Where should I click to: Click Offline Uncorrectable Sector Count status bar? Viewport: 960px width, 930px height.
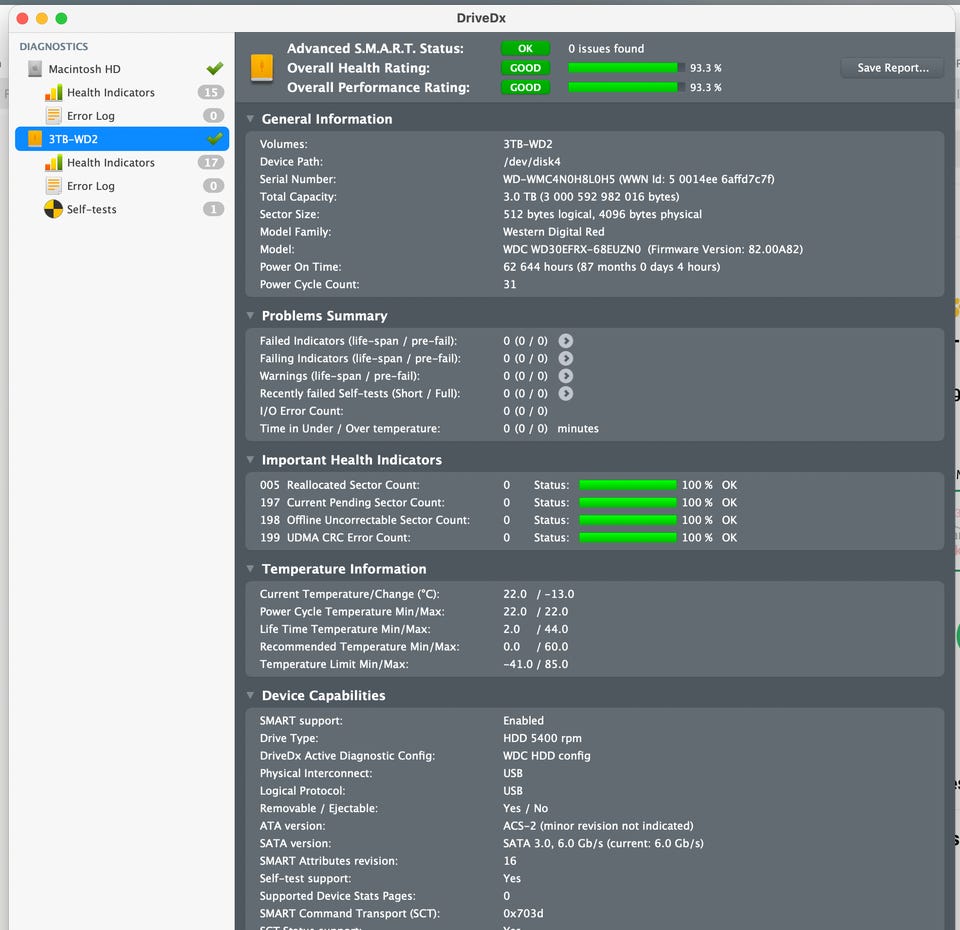pos(628,520)
